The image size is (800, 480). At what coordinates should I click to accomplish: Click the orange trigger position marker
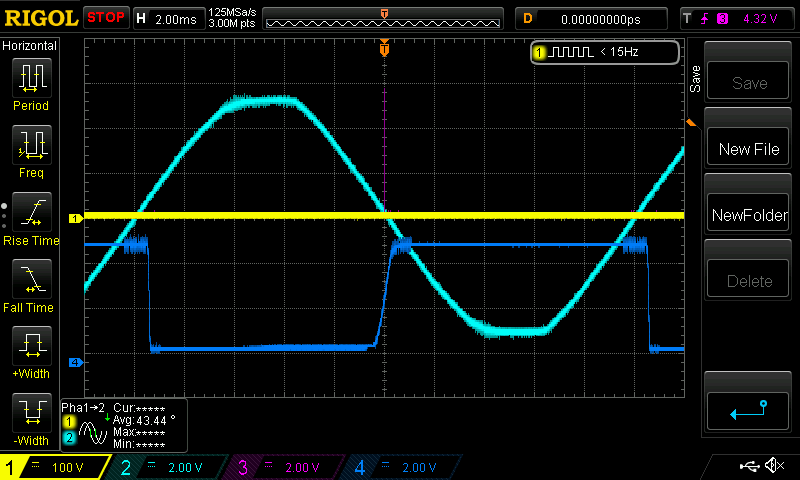384,48
